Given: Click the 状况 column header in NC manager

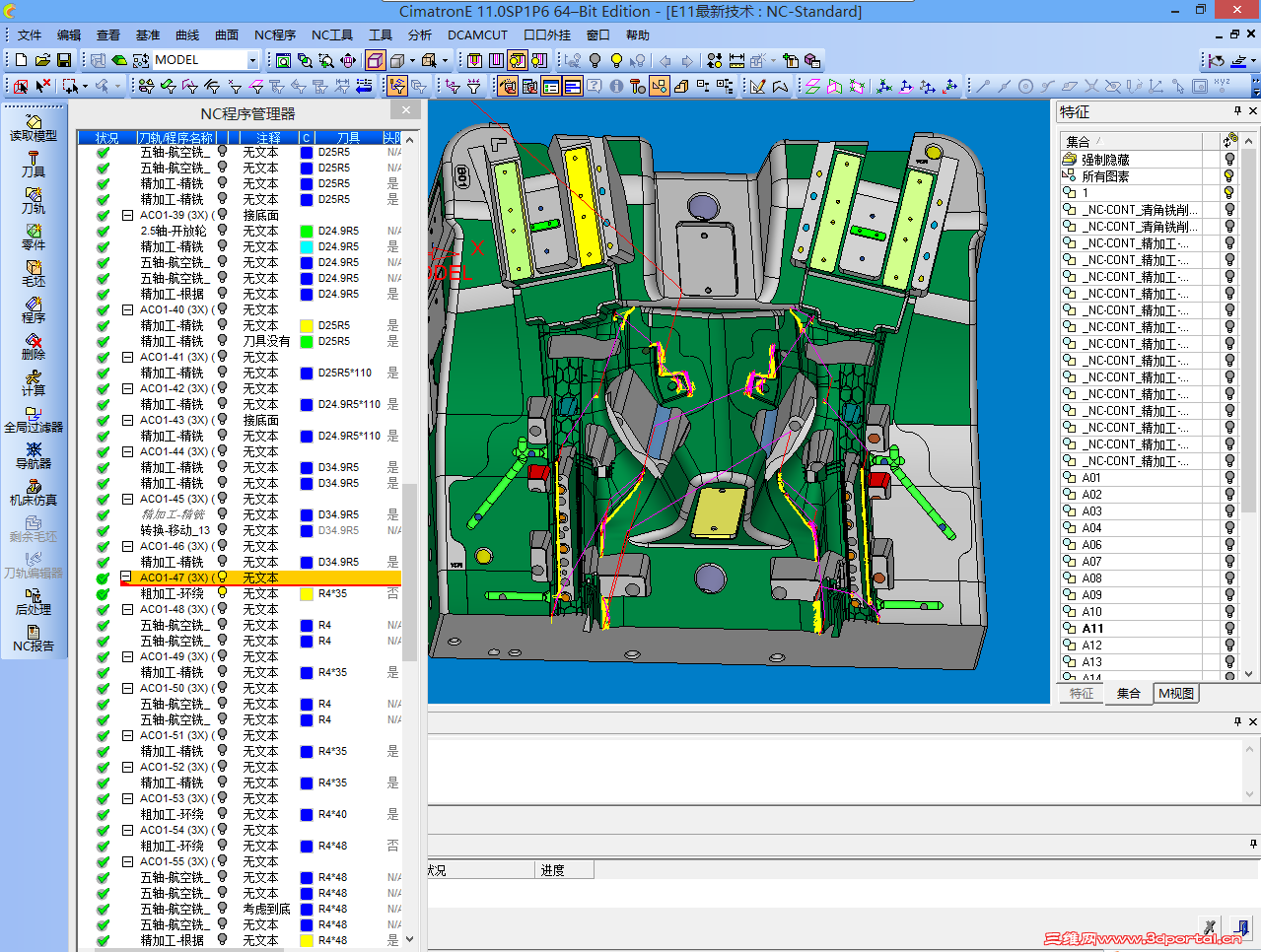Looking at the screenshot, I should 106,138.
